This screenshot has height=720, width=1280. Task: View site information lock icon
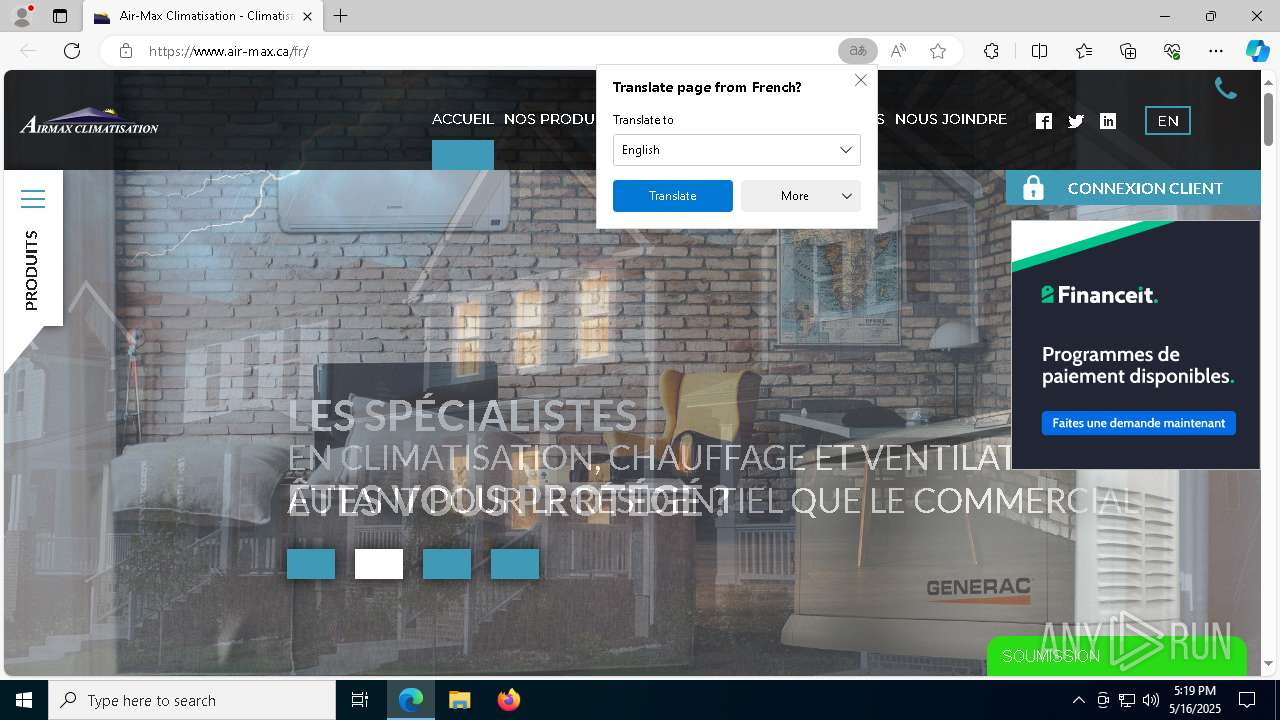125,51
